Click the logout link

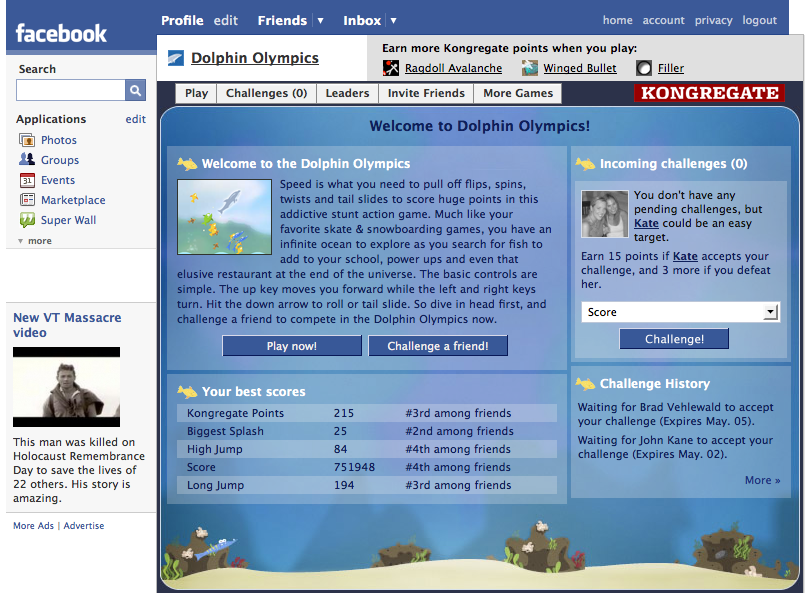tap(759, 20)
